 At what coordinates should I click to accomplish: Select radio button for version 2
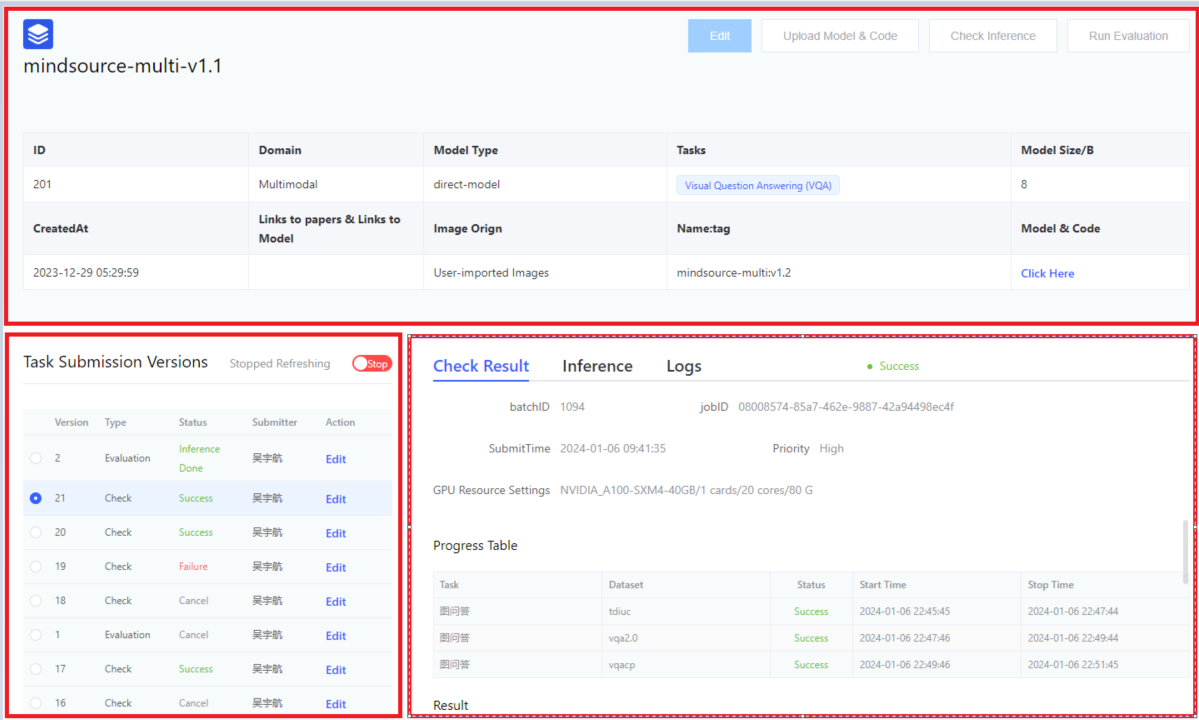click(36, 458)
